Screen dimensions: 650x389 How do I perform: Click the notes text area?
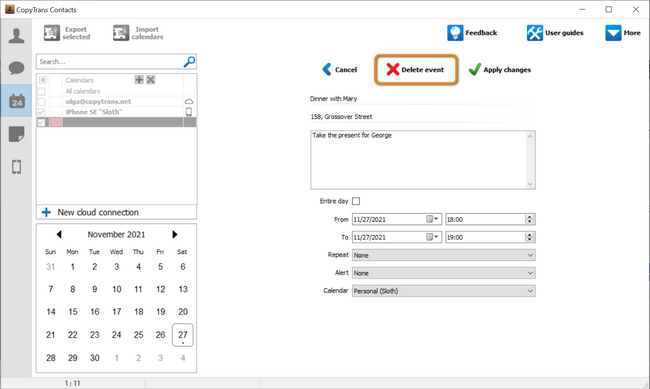point(418,160)
